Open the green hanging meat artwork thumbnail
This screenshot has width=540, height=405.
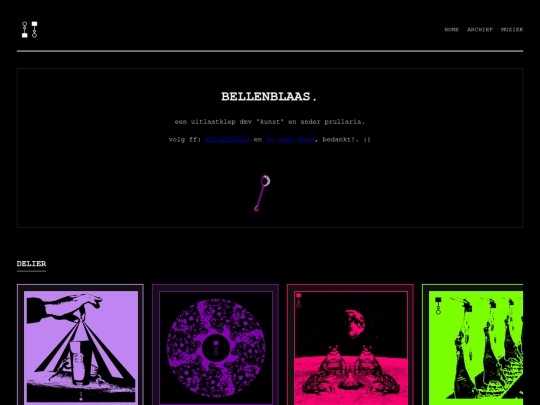[472, 345]
